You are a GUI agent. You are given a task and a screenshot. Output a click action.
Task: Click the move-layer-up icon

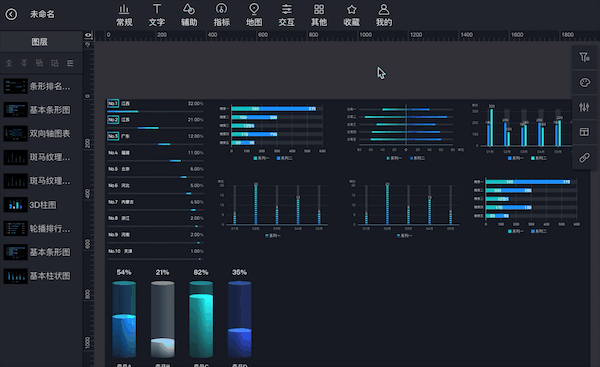39,63
